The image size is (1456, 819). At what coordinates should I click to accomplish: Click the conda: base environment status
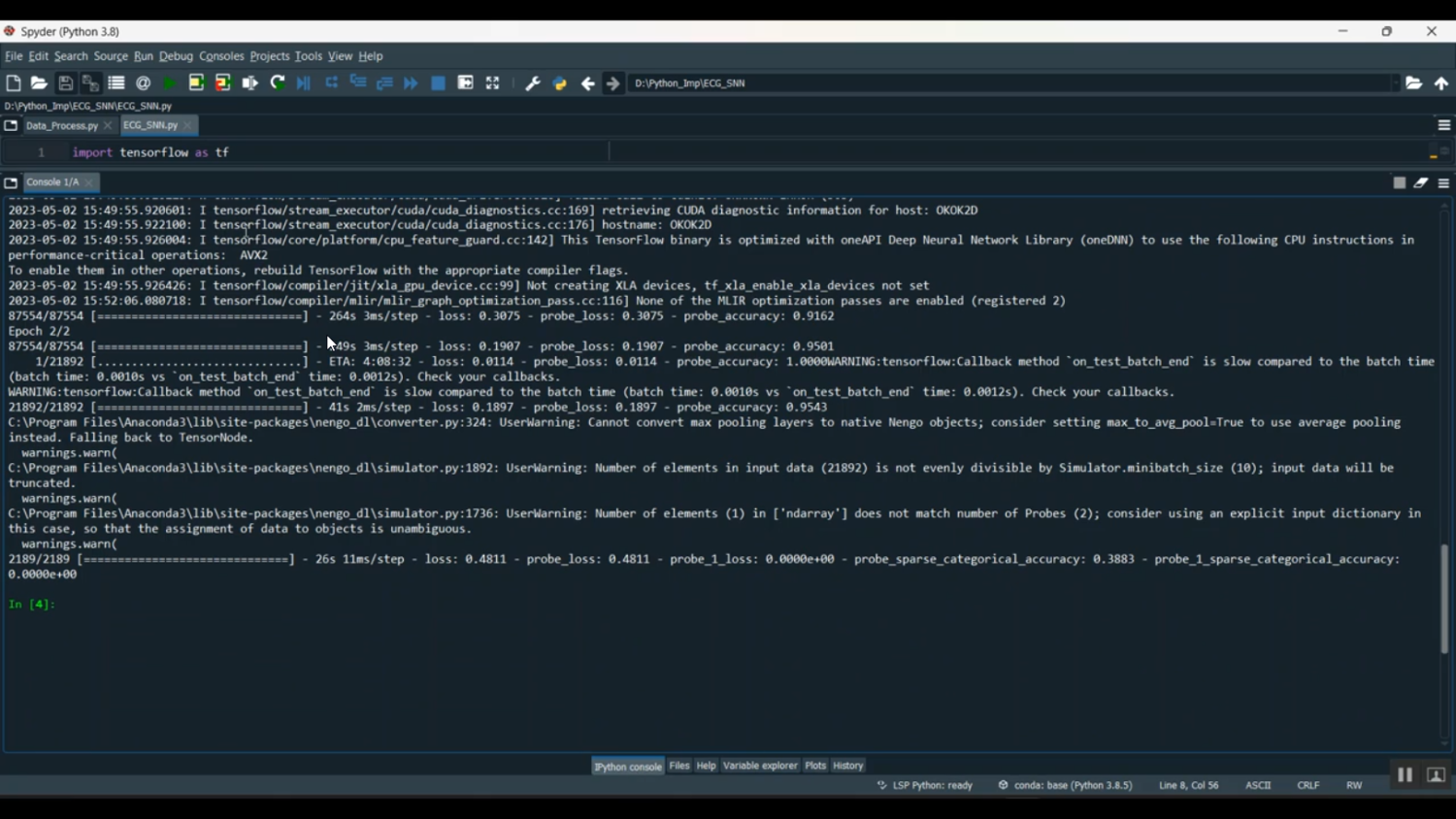[1066, 785]
